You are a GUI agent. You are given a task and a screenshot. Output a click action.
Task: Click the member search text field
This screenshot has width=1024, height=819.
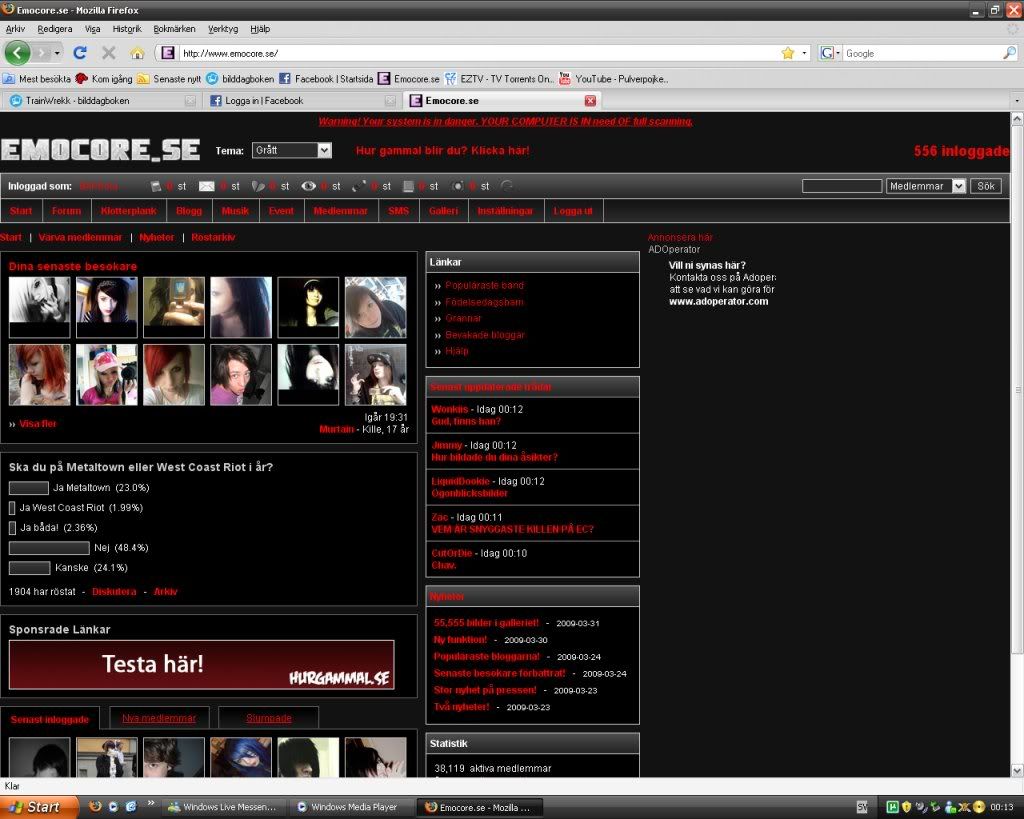[841, 186]
